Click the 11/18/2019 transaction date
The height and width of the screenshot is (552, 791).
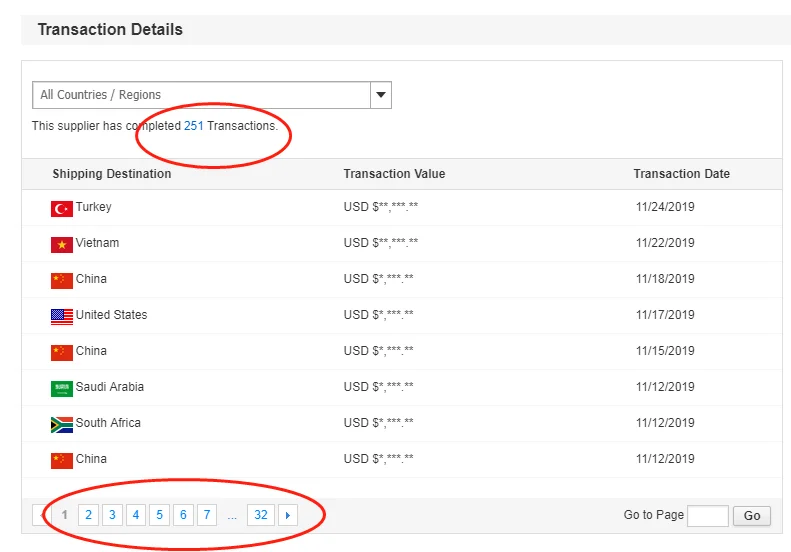coord(665,279)
